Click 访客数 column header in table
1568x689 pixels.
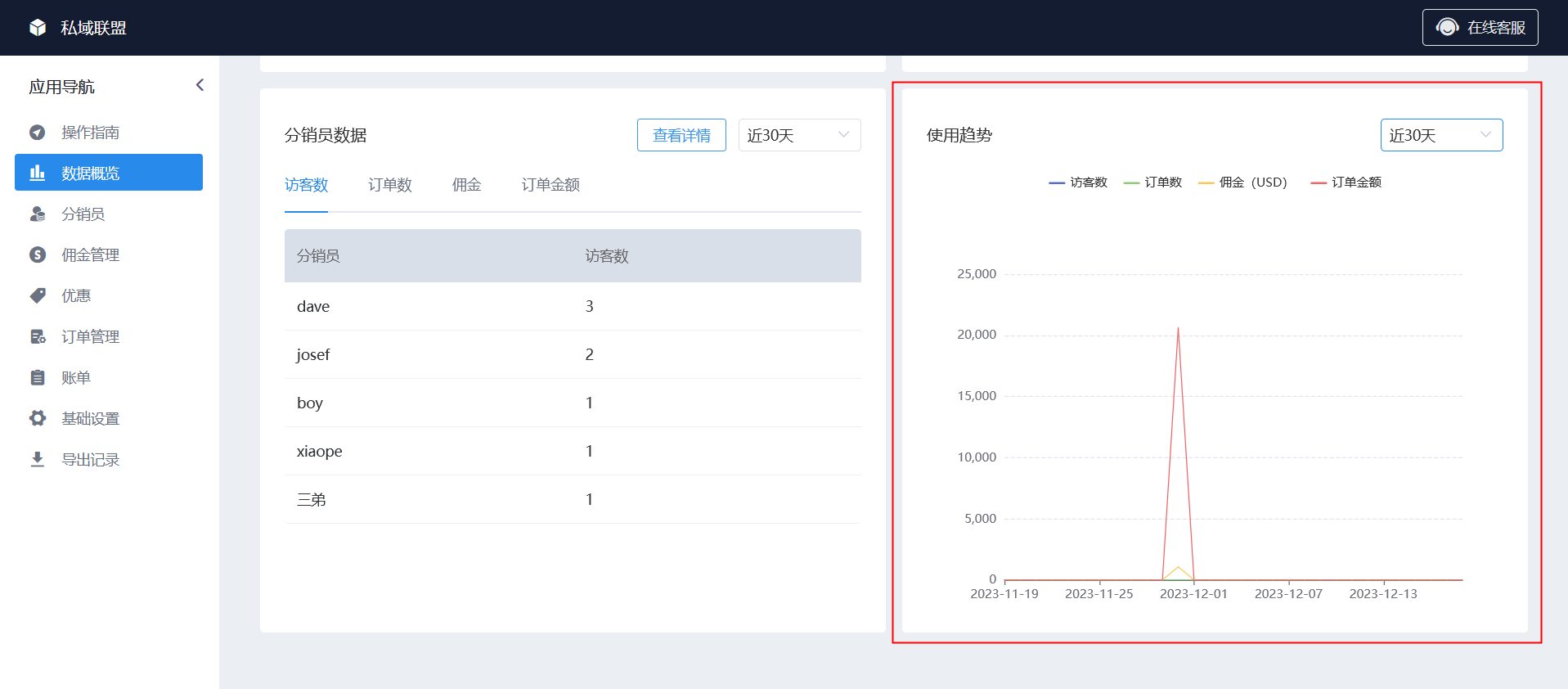(607, 256)
